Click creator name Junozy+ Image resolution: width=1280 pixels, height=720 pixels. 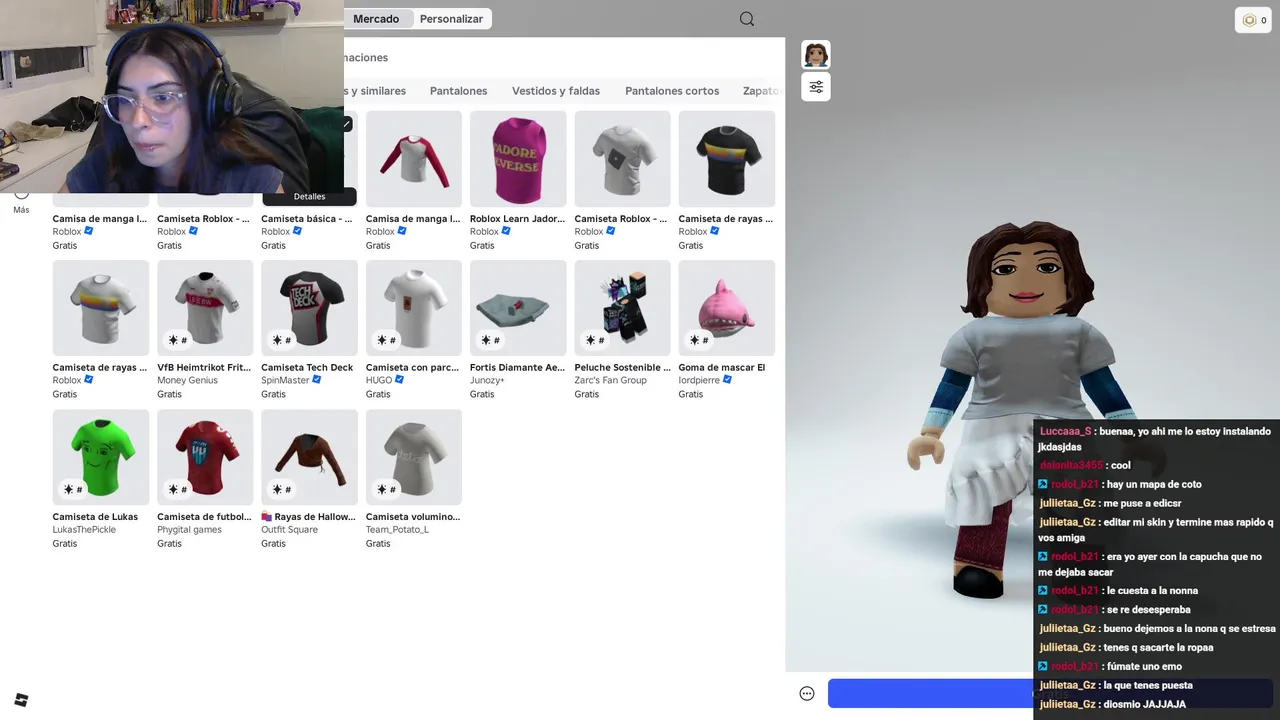[x=487, y=380]
